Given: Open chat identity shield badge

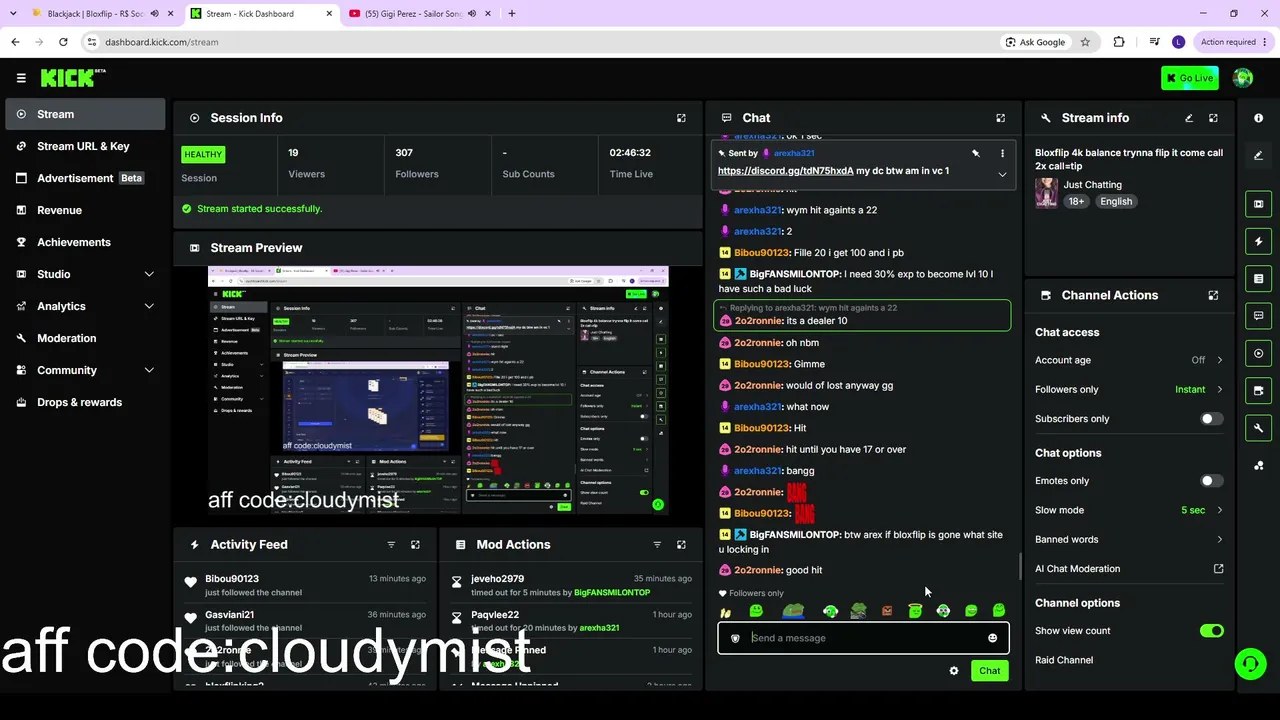Looking at the screenshot, I should 735,638.
